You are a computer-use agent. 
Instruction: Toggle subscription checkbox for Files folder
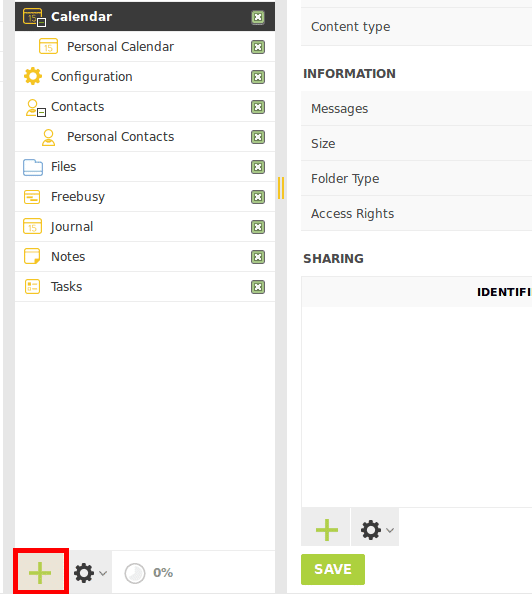[258, 167]
